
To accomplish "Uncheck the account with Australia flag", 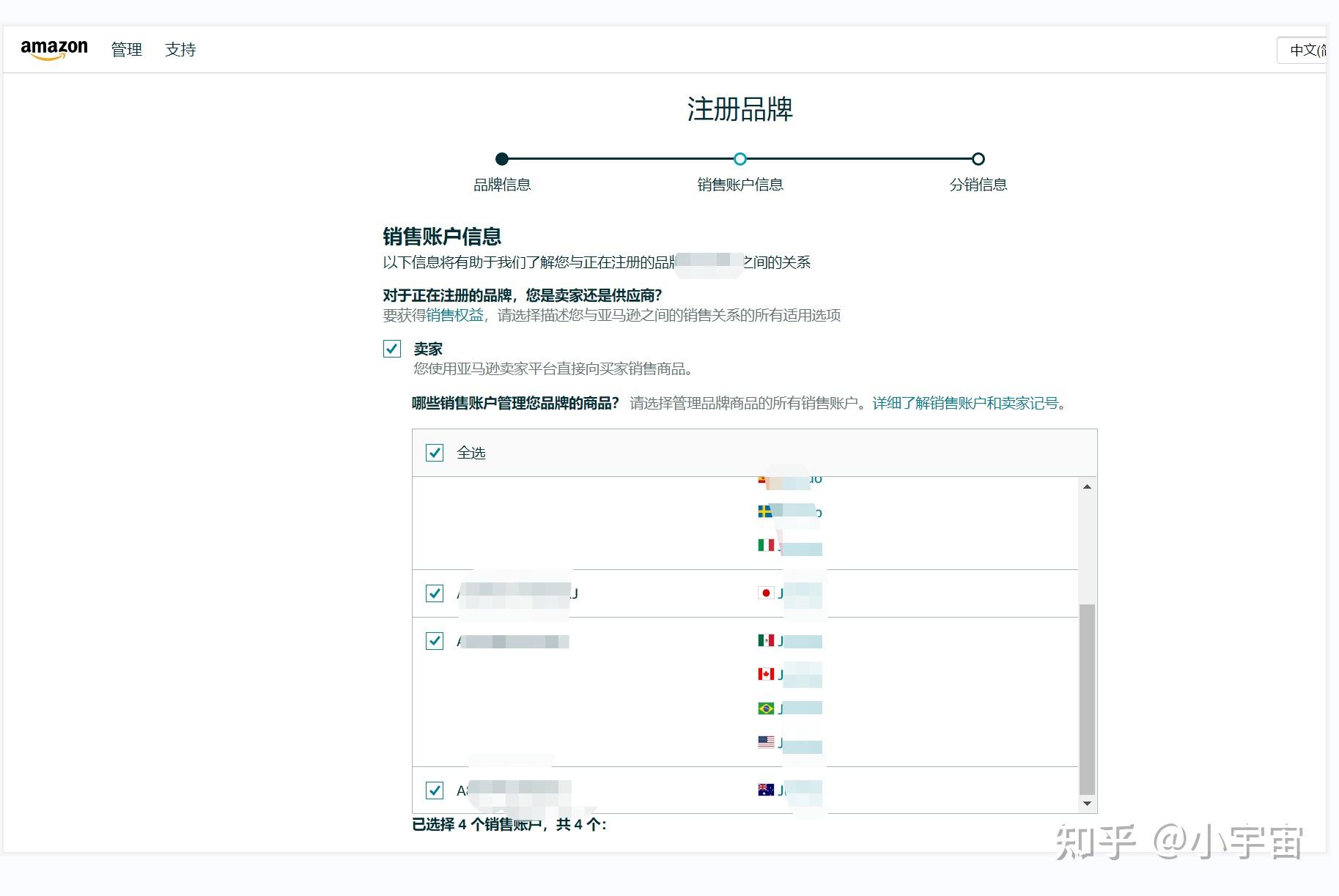I will pos(435,791).
